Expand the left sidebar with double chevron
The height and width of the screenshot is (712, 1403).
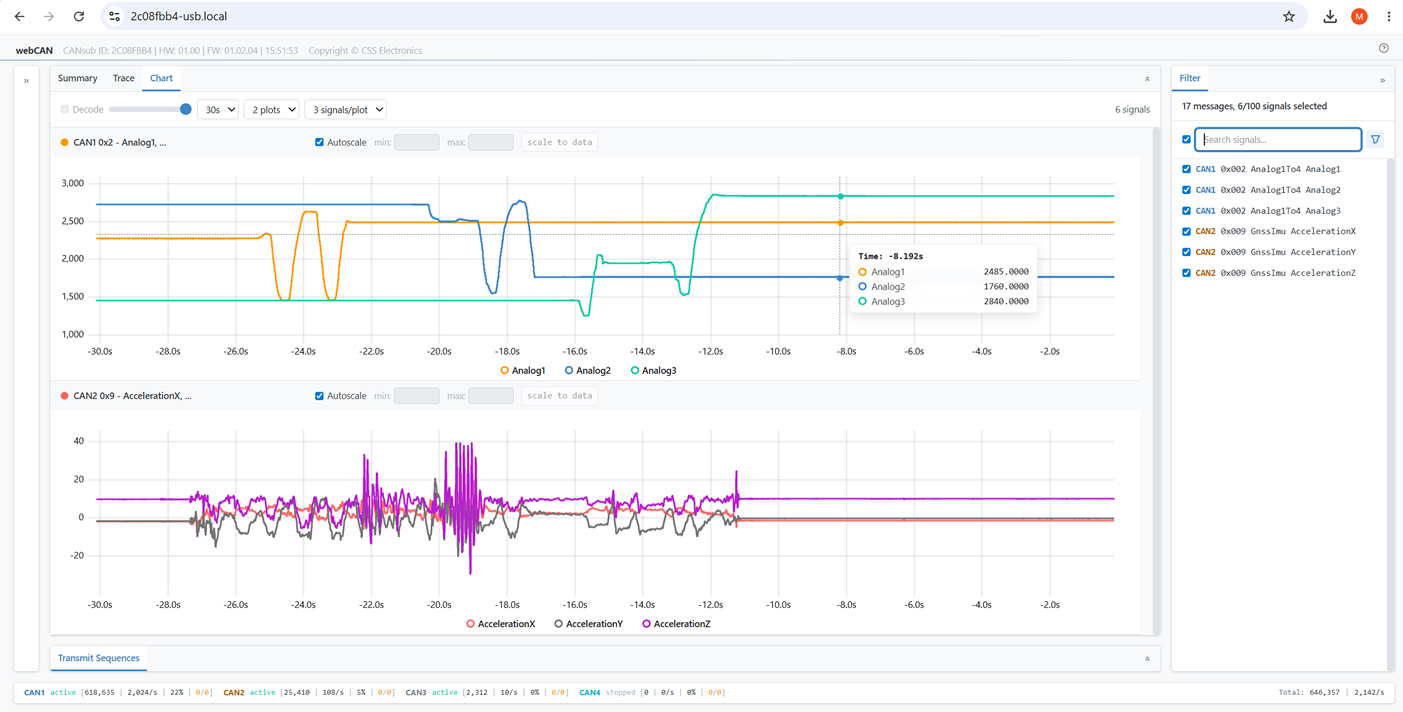point(26,80)
